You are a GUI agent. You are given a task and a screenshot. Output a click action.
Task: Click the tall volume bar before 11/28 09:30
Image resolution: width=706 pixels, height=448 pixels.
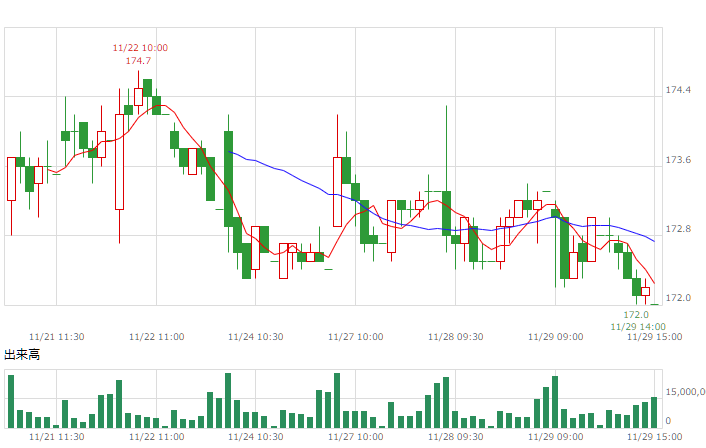click(446, 403)
